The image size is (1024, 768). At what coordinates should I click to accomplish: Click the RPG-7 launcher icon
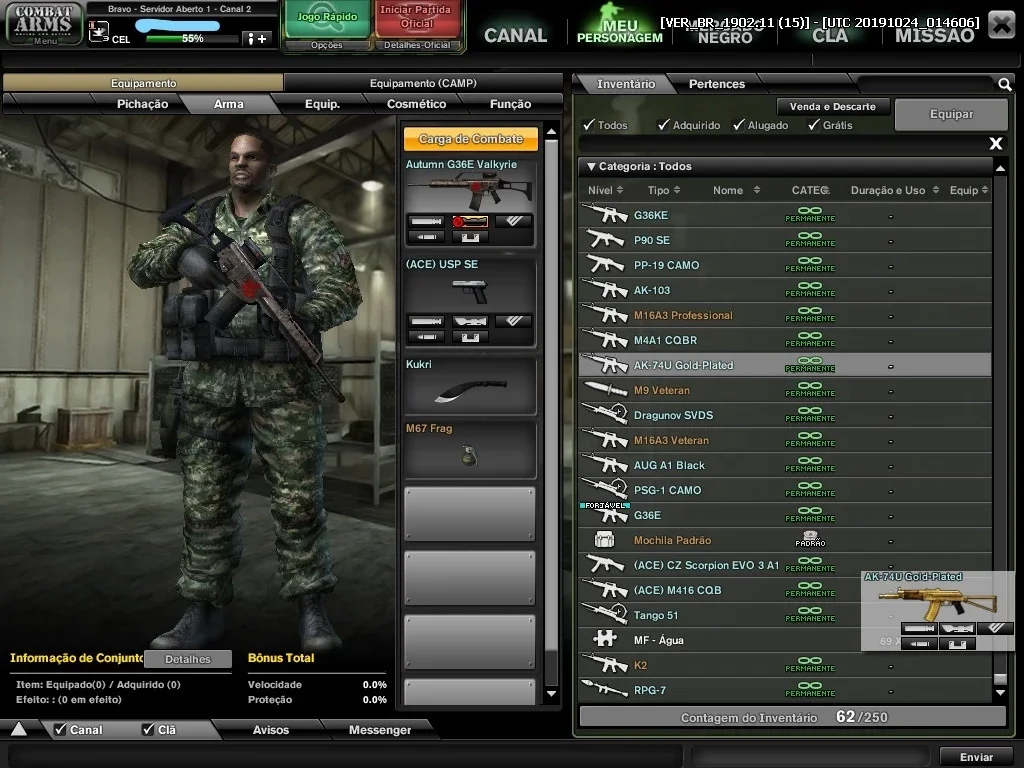[x=604, y=690]
